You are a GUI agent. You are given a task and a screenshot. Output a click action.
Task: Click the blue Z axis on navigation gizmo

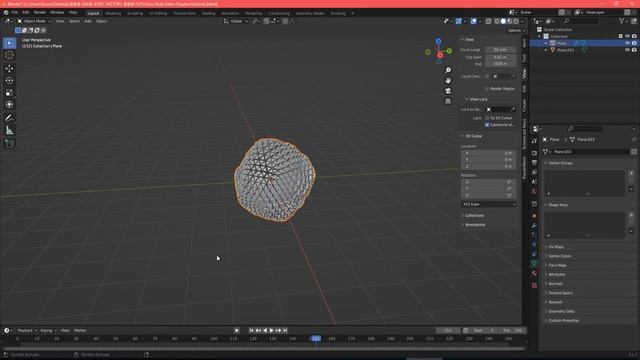[438, 42]
